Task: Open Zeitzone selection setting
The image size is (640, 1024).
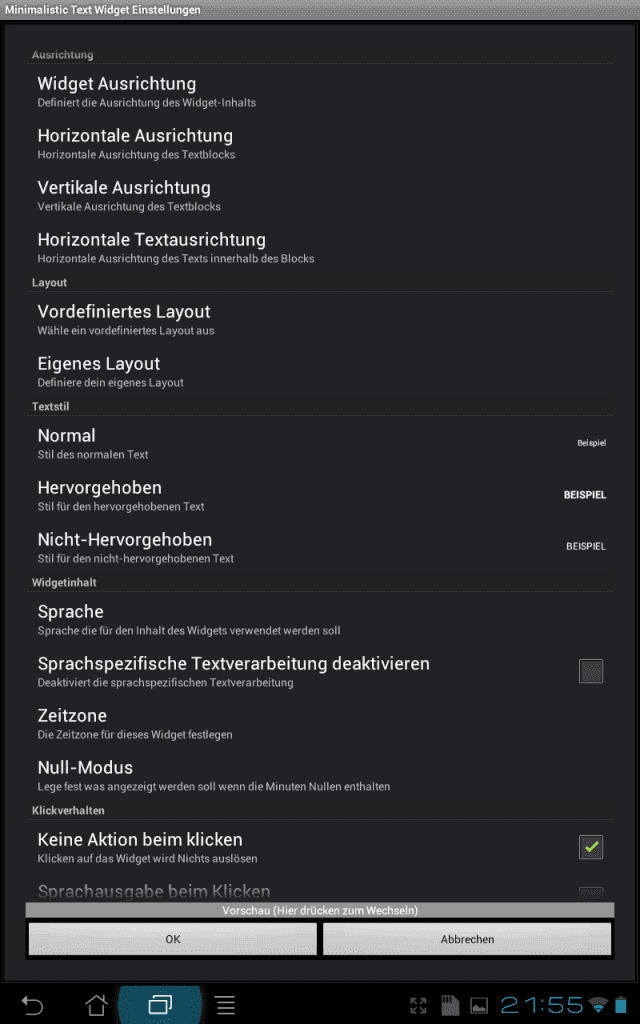Action: click(x=320, y=723)
